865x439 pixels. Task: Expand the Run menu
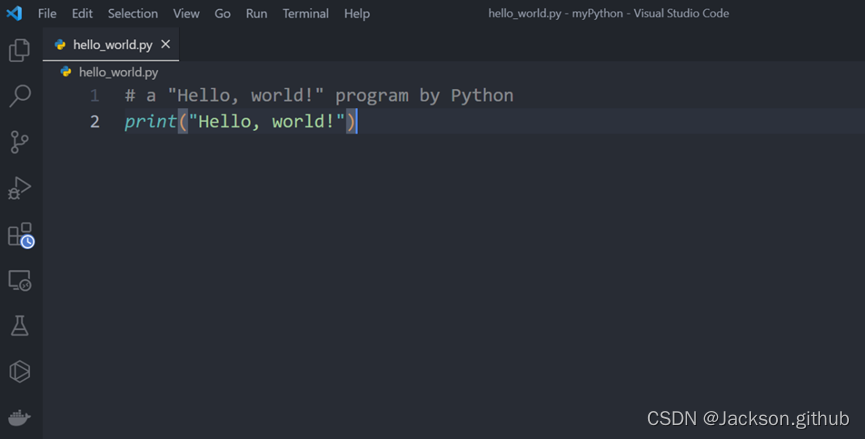coord(256,14)
